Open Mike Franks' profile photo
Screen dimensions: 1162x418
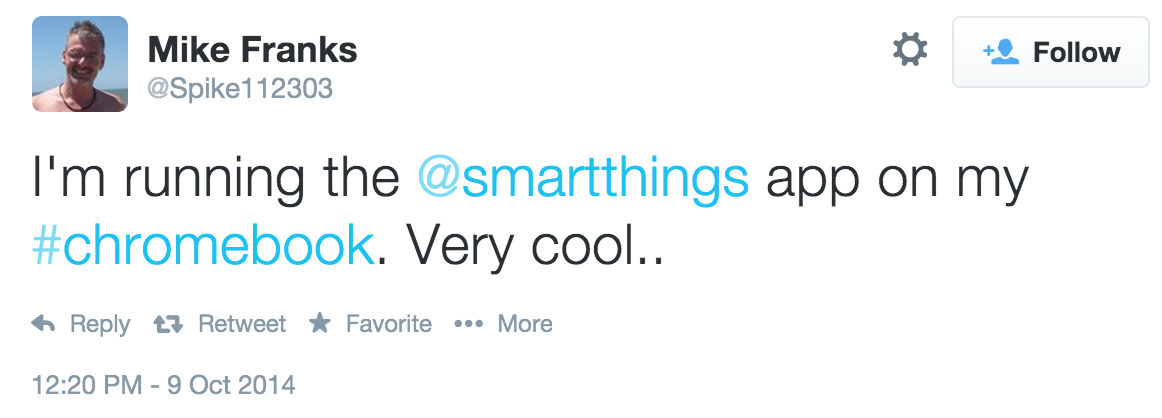[x=80, y=64]
